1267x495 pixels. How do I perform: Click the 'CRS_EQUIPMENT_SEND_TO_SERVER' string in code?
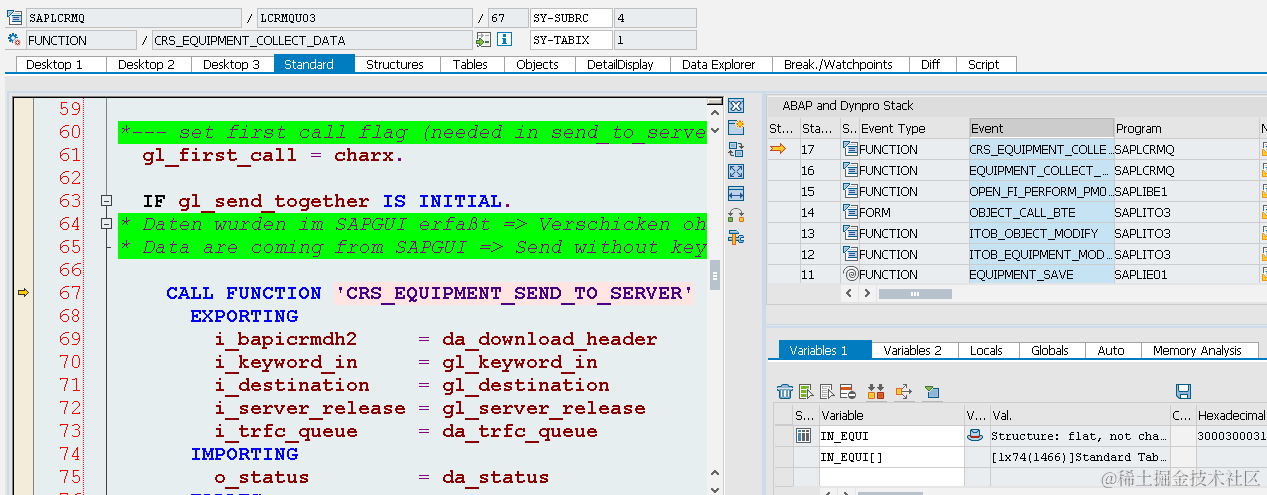click(x=514, y=293)
